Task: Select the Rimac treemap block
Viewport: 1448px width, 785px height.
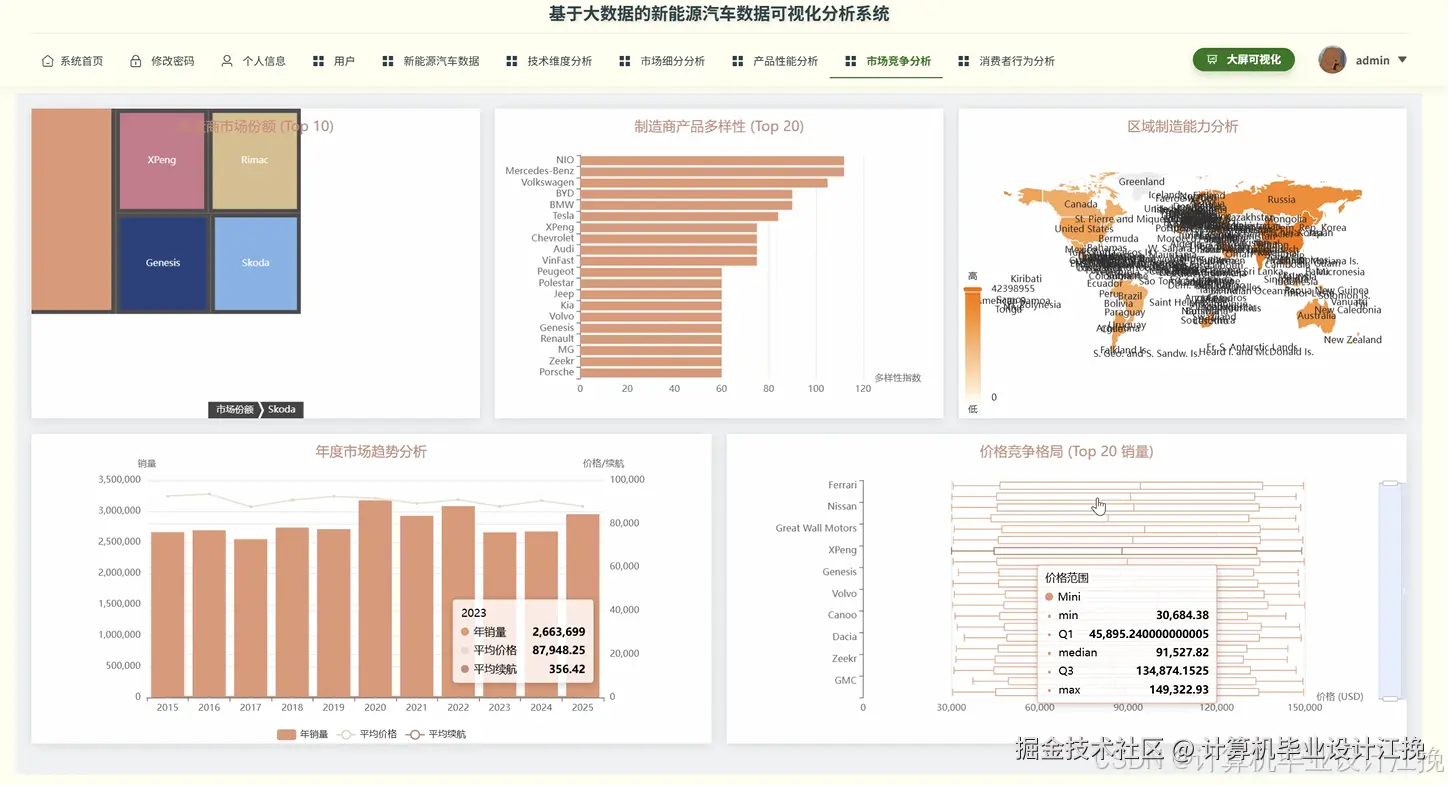Action: pyautogui.click(x=255, y=160)
